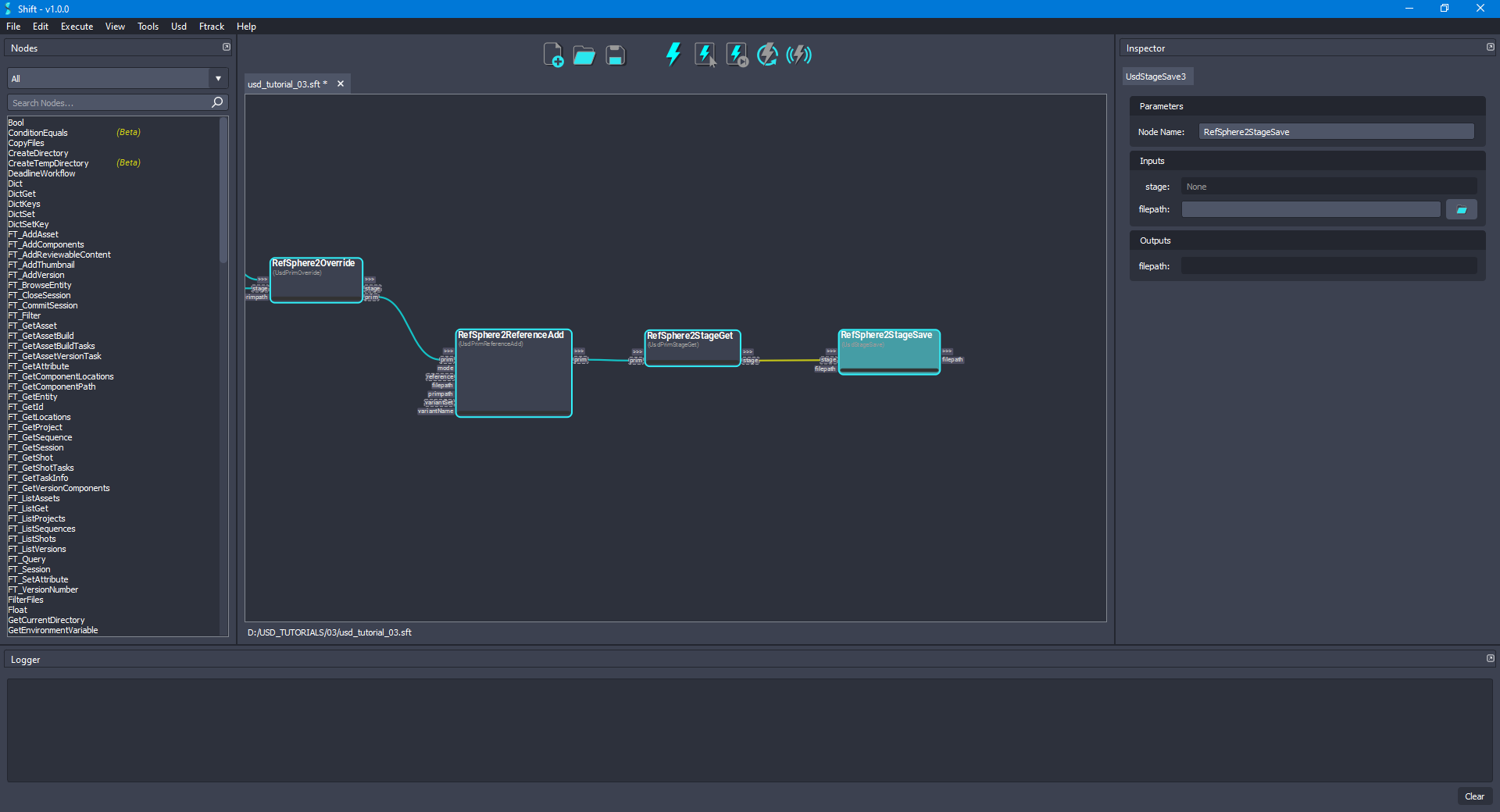
Task: Open the Ftrack menu
Action: pos(211,26)
